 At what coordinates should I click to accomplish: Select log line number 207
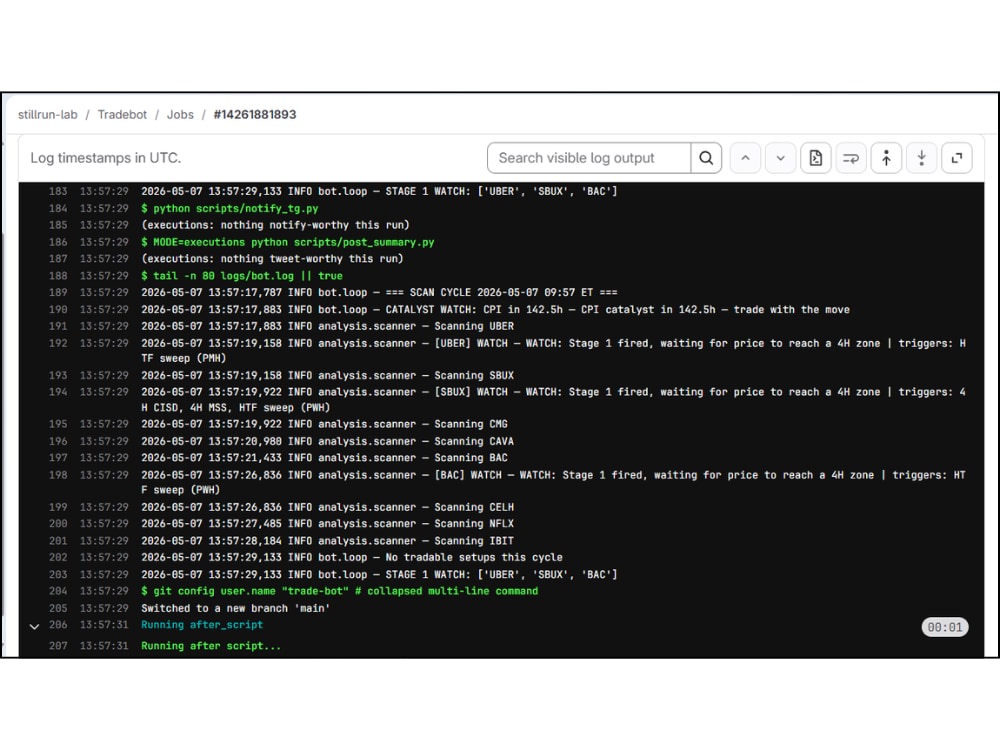tap(58, 646)
